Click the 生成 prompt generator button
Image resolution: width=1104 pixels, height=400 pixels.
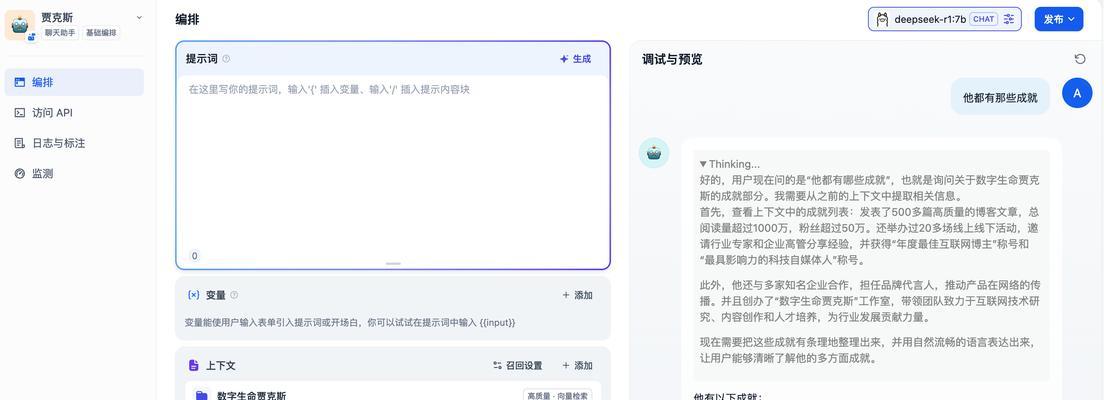pos(575,59)
